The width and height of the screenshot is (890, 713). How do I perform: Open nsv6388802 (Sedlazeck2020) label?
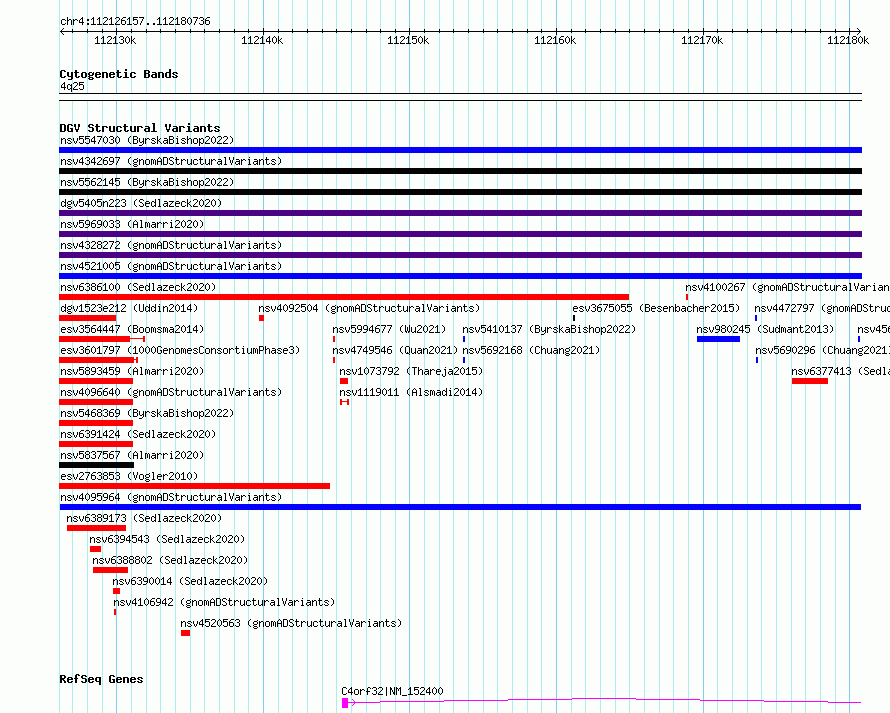coord(170,560)
